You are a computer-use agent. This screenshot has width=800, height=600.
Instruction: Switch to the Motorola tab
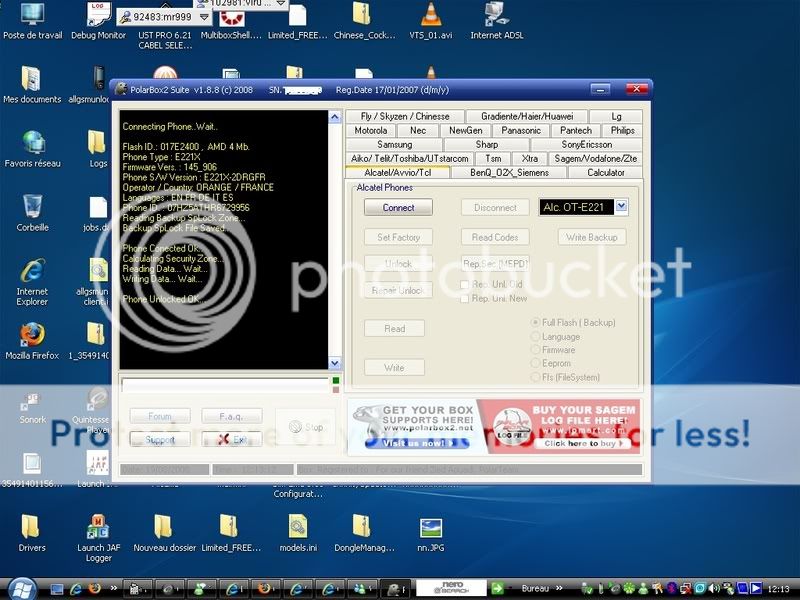(x=371, y=130)
